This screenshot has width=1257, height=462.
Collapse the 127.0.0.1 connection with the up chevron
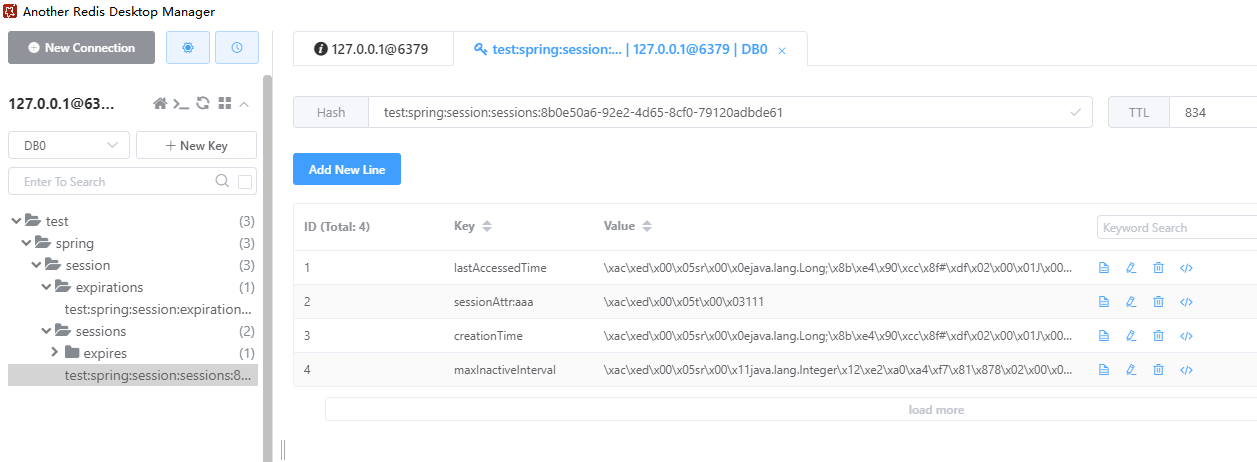[244, 103]
